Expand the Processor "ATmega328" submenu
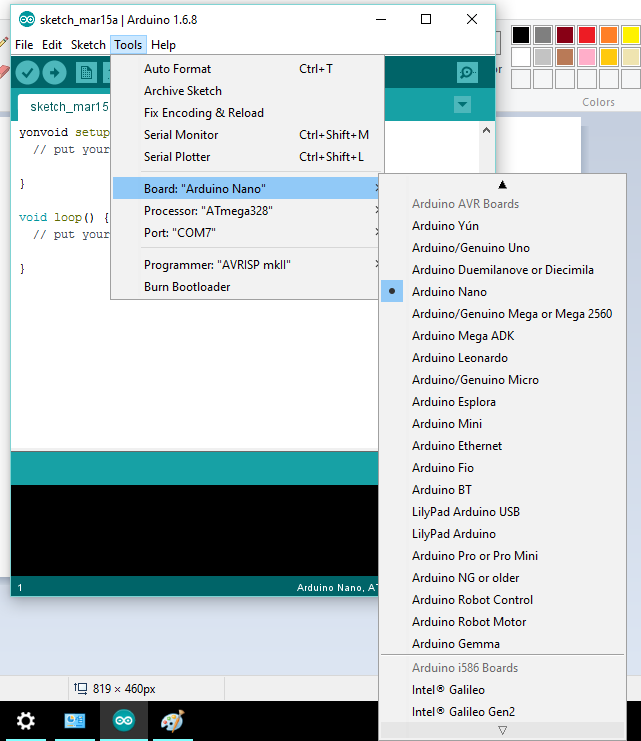 [x=246, y=211]
